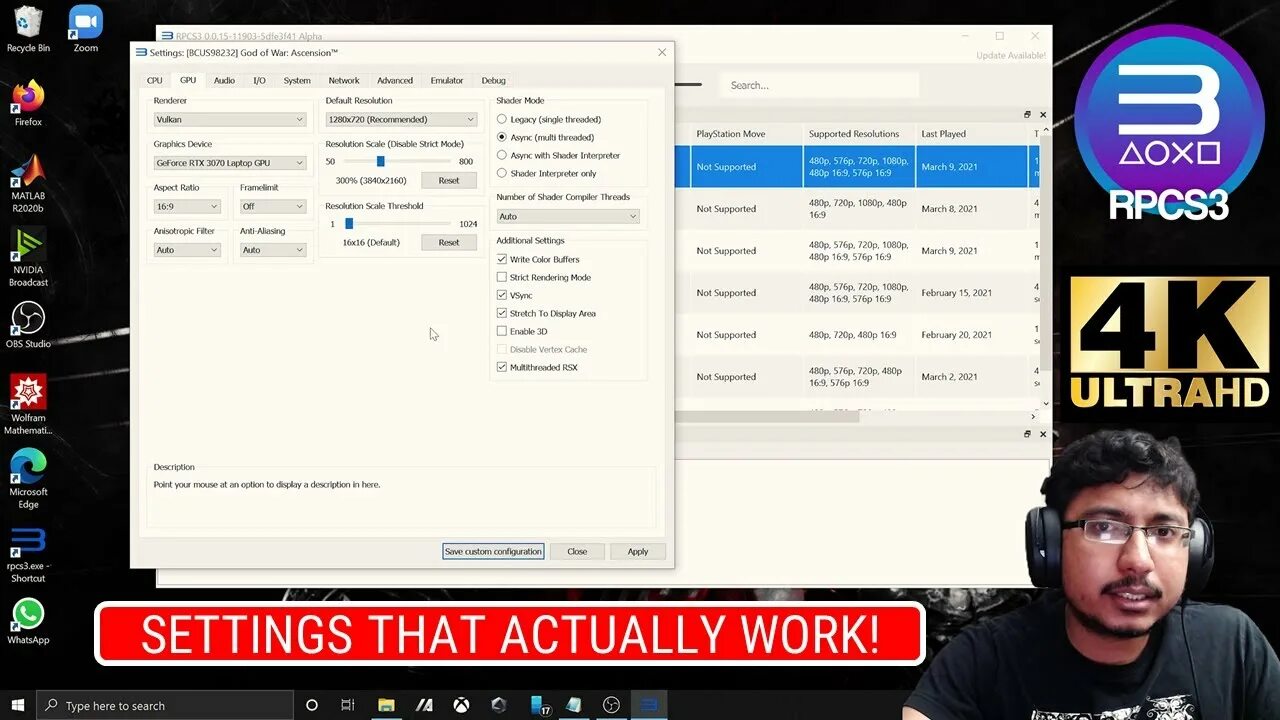Open the Windows Start menu

point(17,705)
